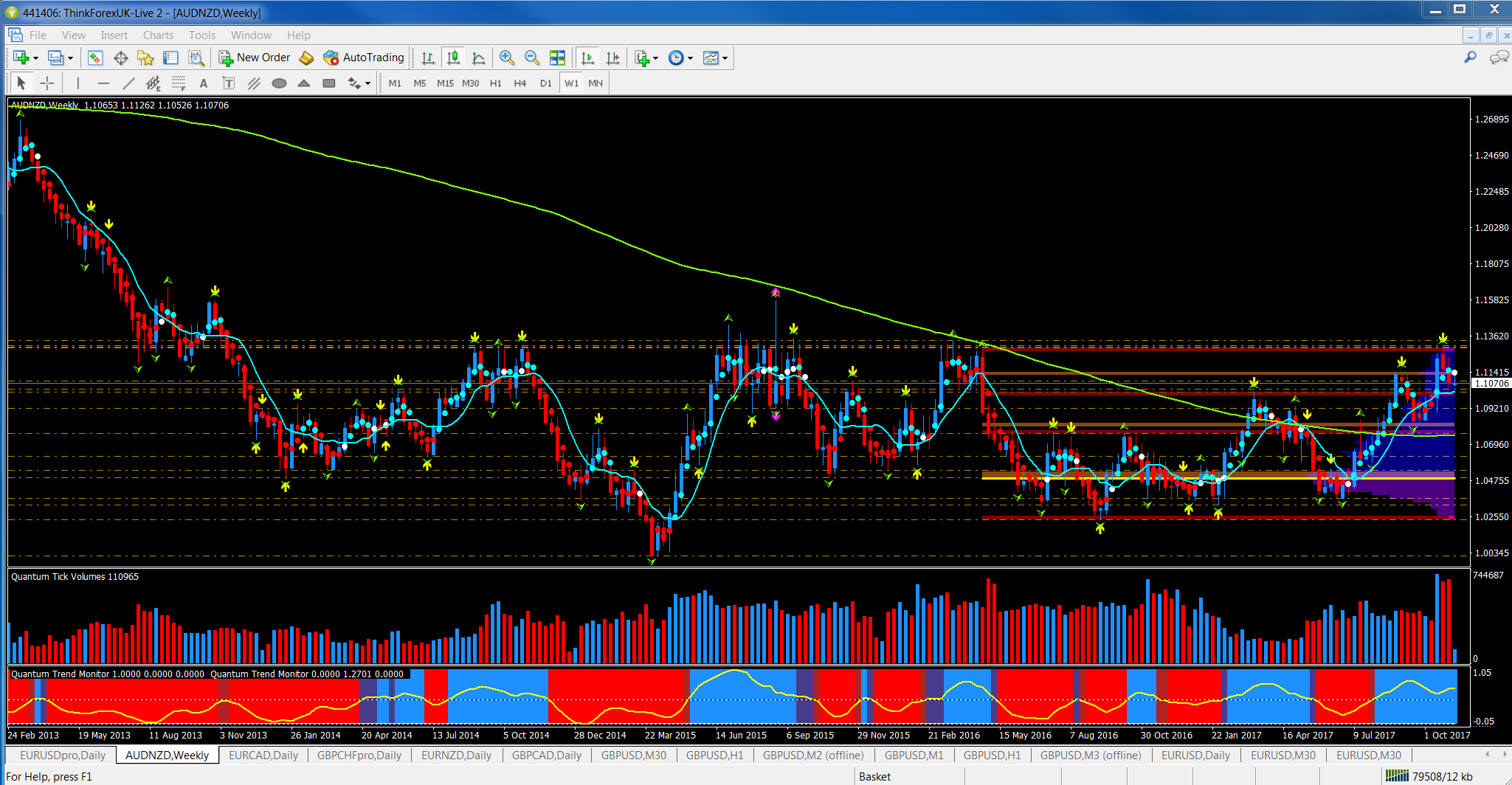
Task: Select the Fibonacci Retracement tool
Action: [x=179, y=83]
